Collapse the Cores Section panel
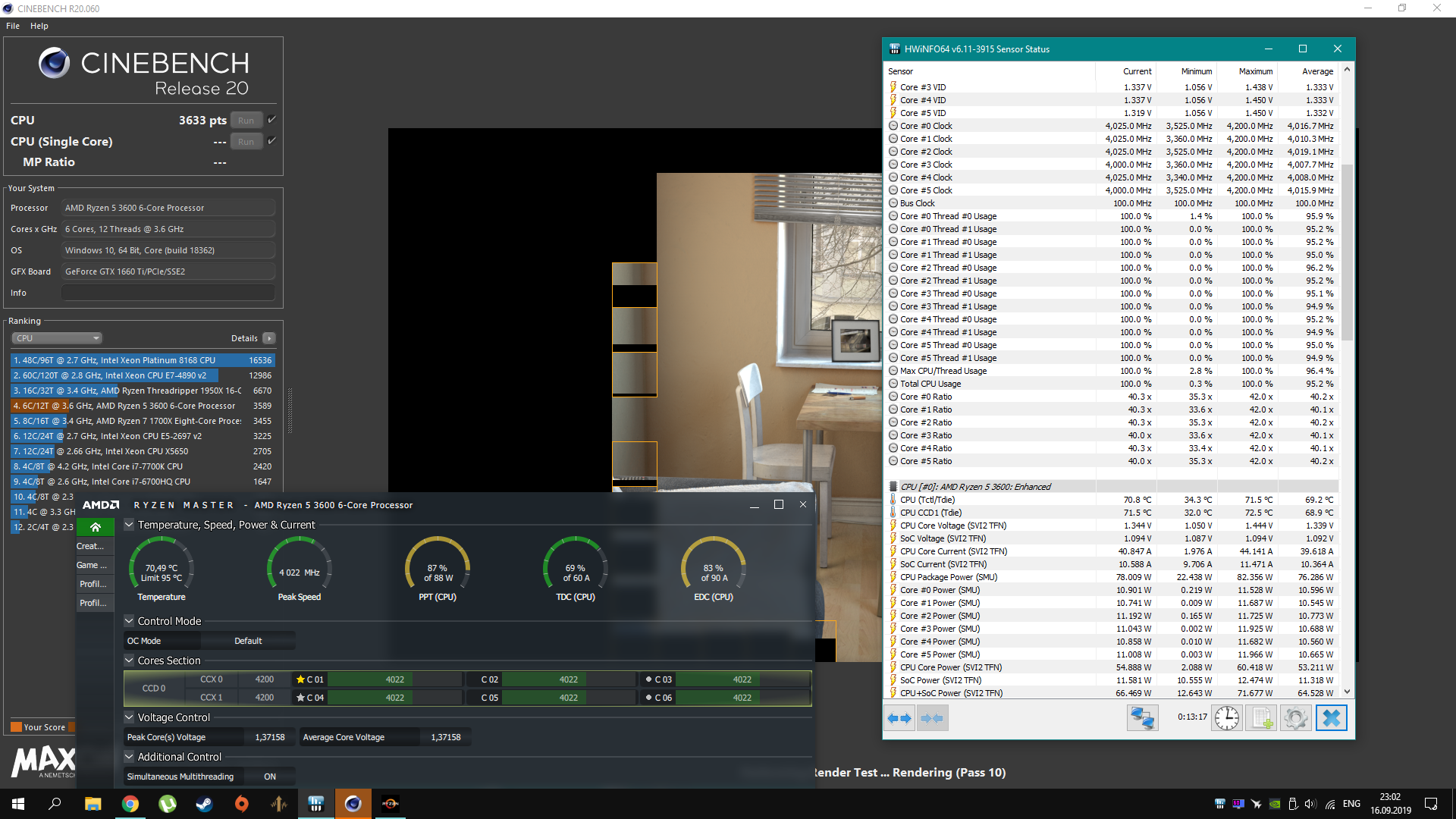1456x819 pixels. click(129, 661)
